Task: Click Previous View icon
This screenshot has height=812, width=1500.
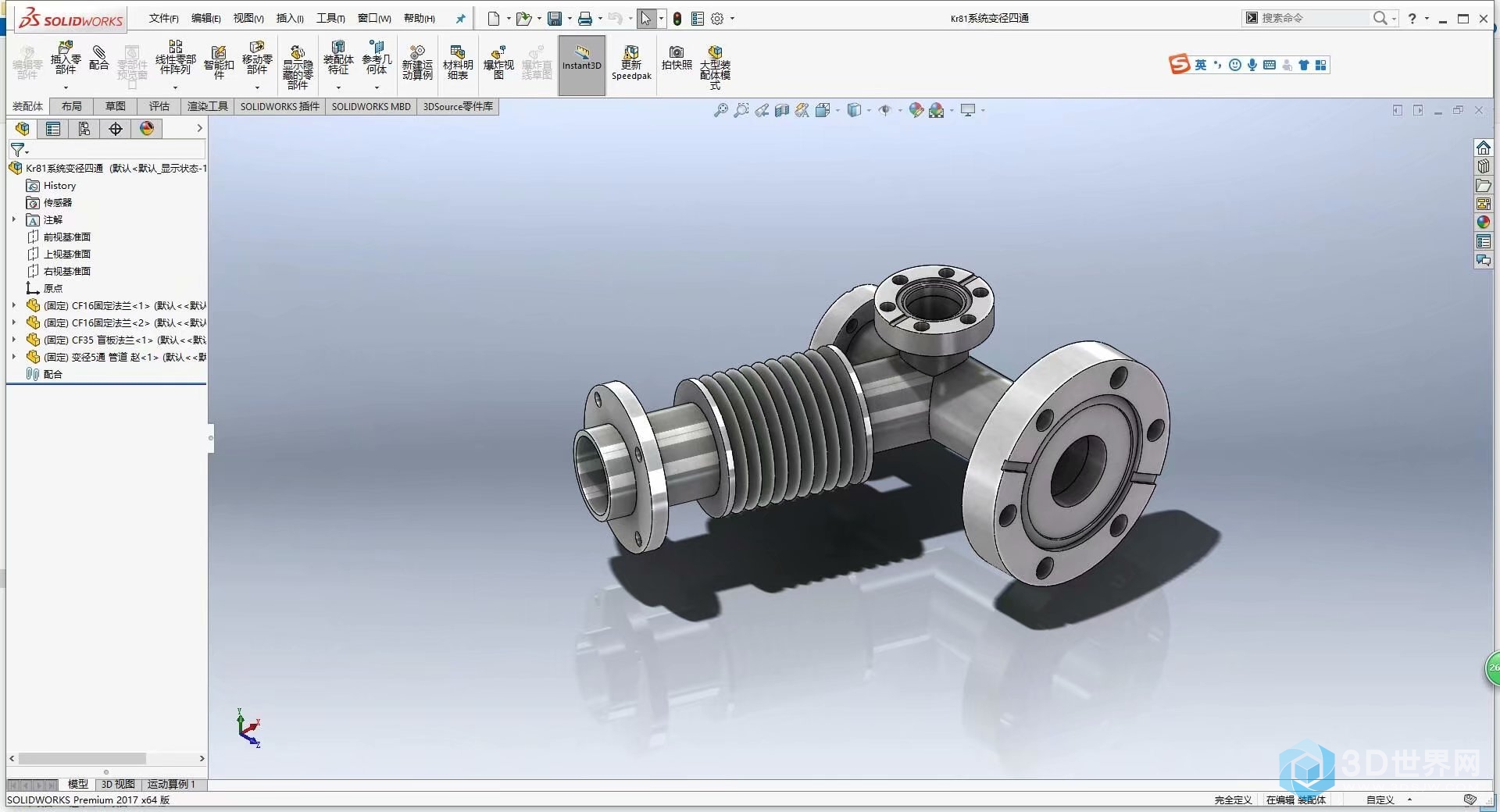Action: coord(762,110)
